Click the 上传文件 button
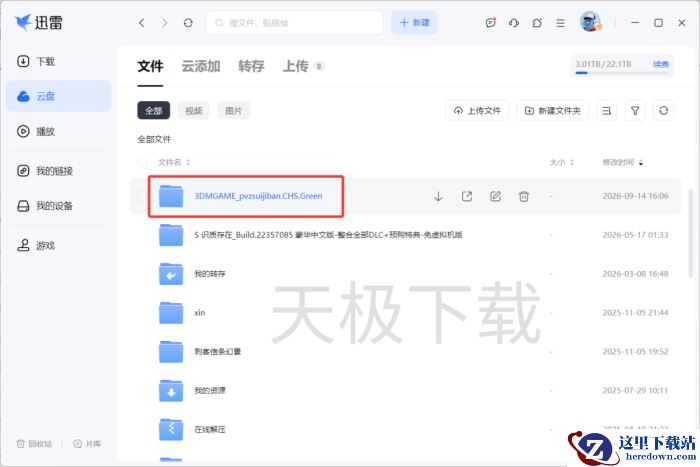This screenshot has width=700, height=467. 477,111
